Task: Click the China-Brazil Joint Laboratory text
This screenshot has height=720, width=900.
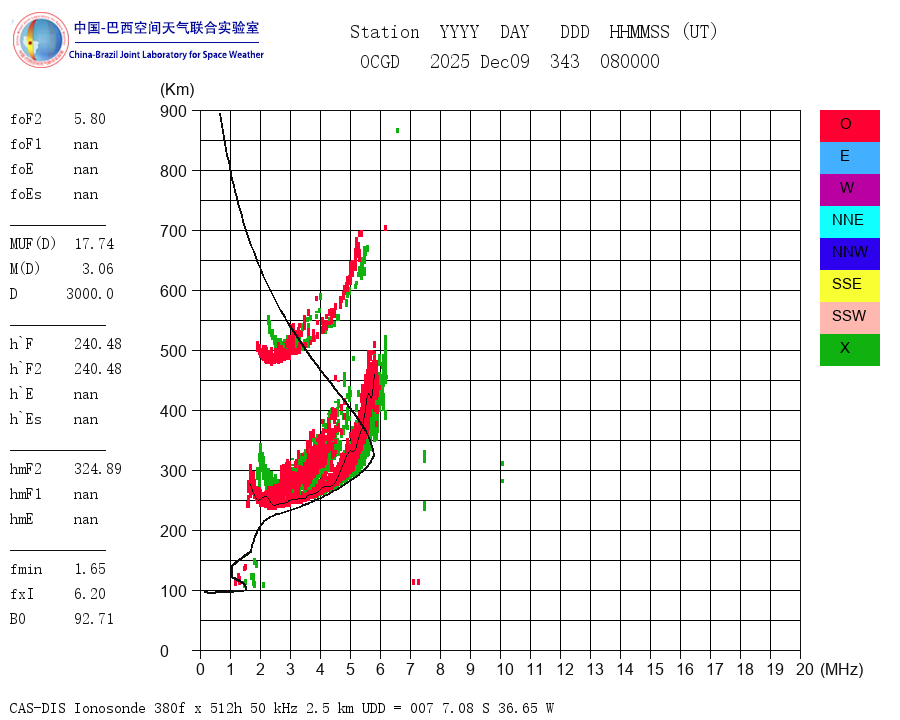Action: click(166, 55)
